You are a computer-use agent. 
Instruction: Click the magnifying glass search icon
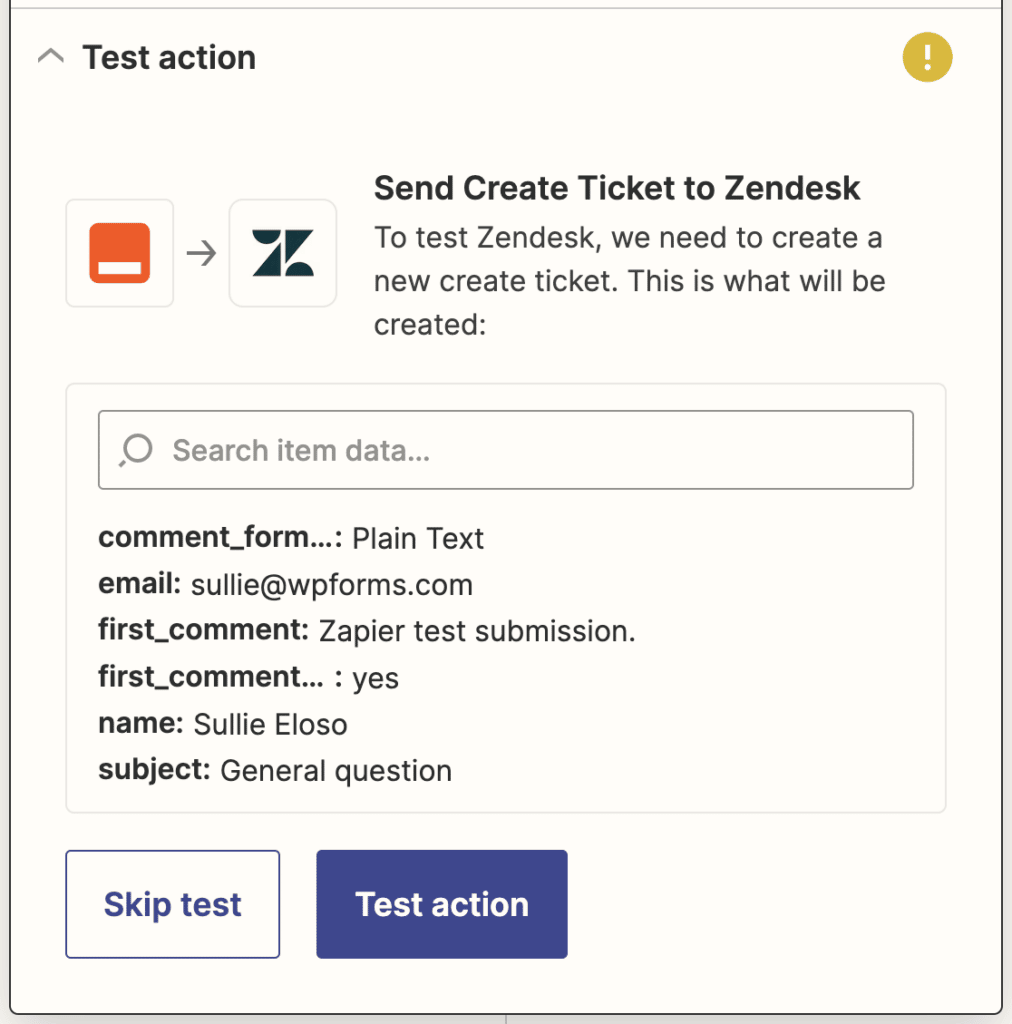(136, 450)
